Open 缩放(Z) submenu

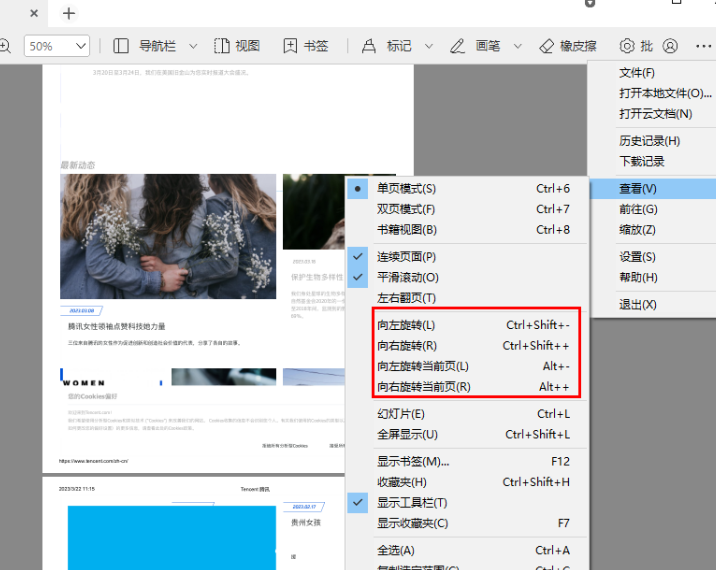[652, 230]
